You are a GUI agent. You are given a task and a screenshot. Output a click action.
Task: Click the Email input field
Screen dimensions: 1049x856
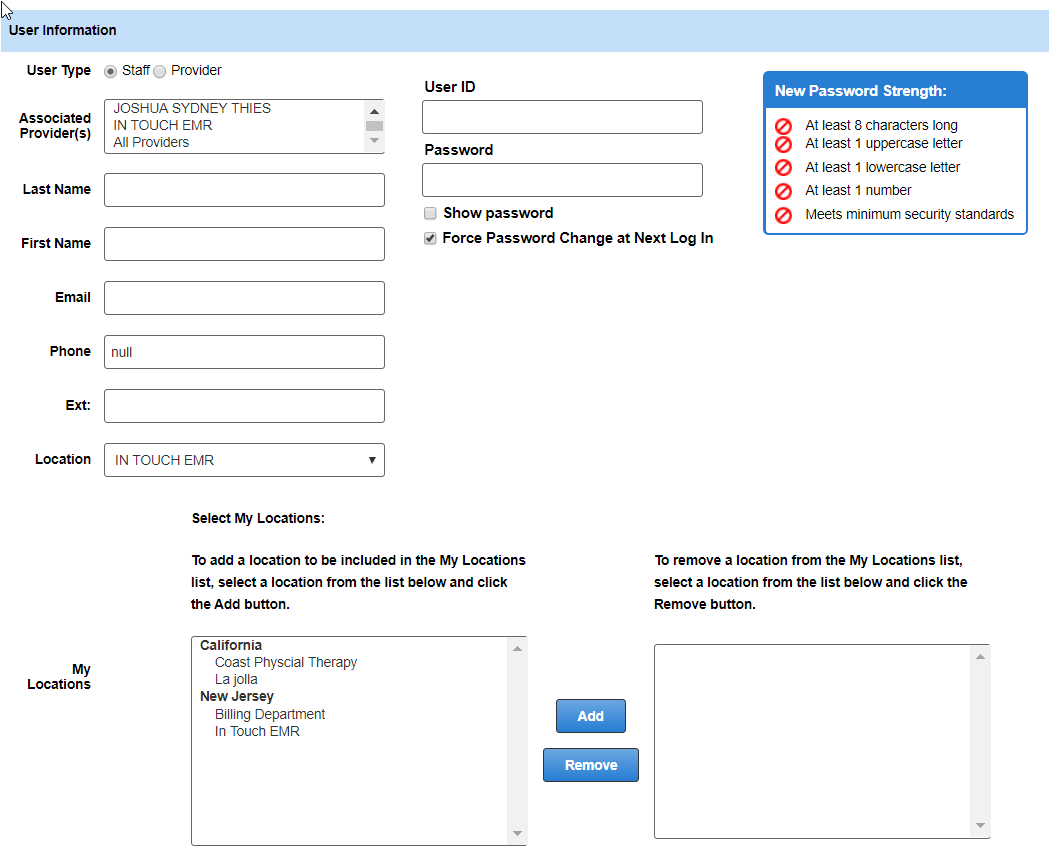(x=244, y=298)
